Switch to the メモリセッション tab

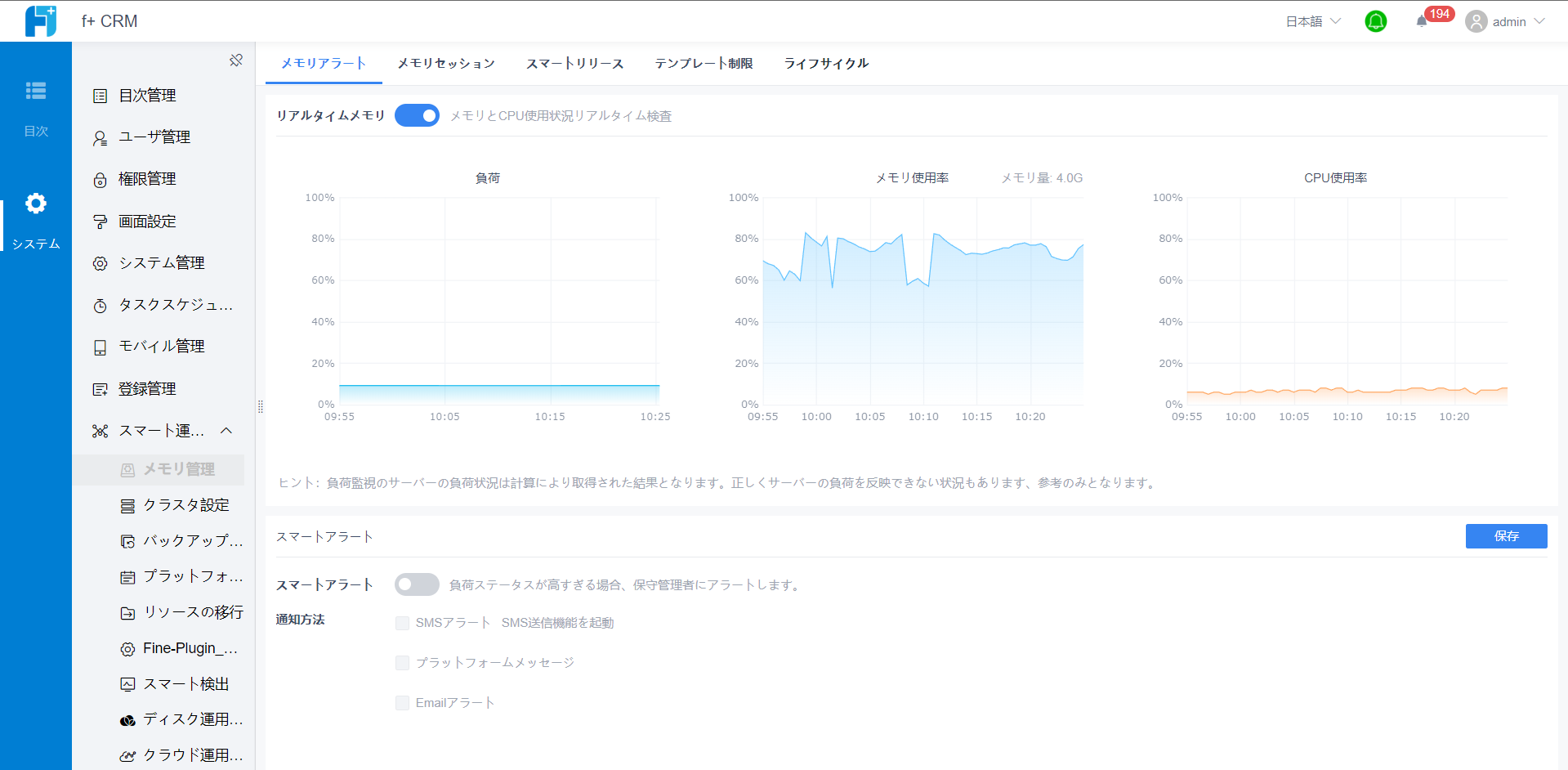click(x=446, y=63)
